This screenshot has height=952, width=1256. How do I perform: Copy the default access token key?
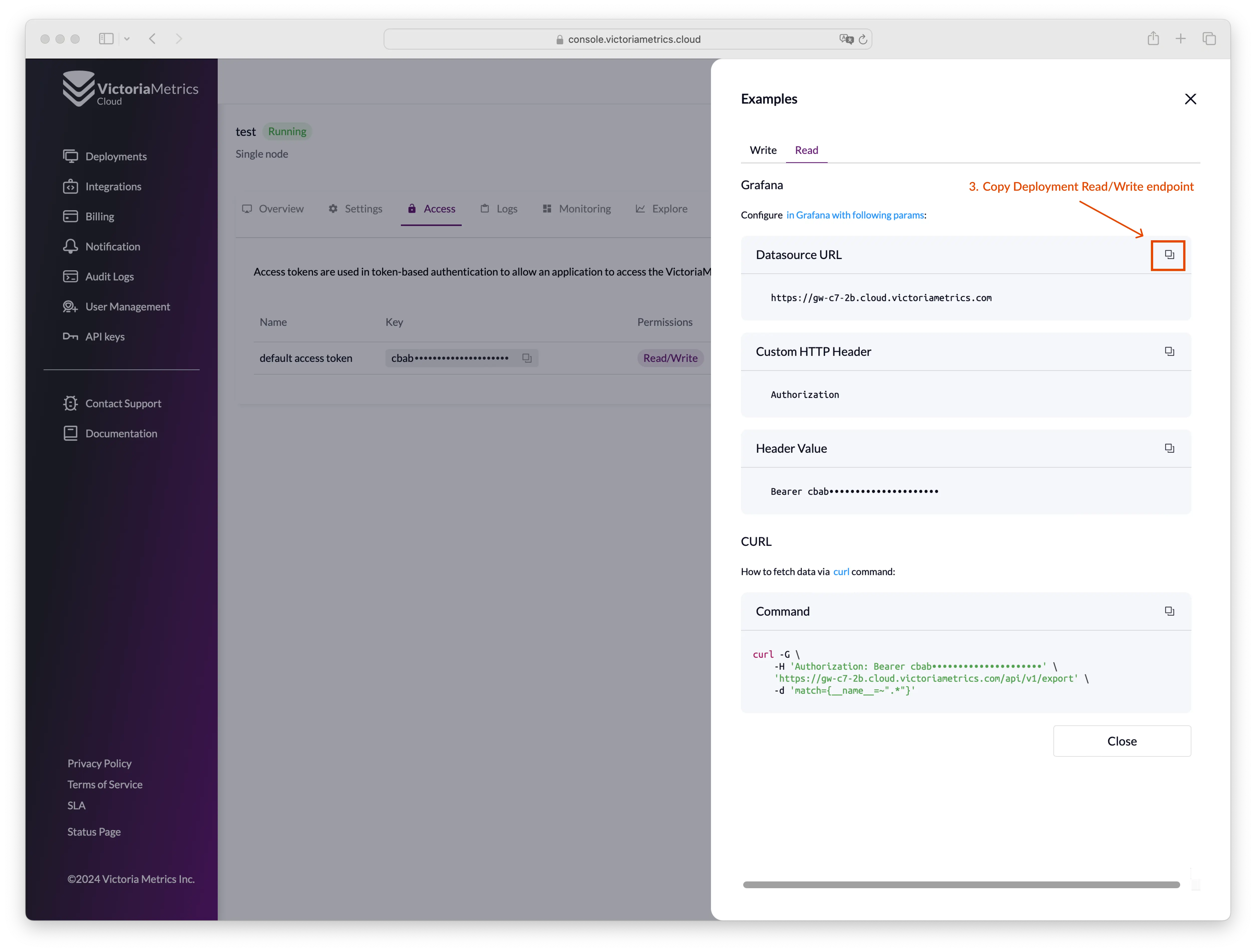pyautogui.click(x=527, y=358)
